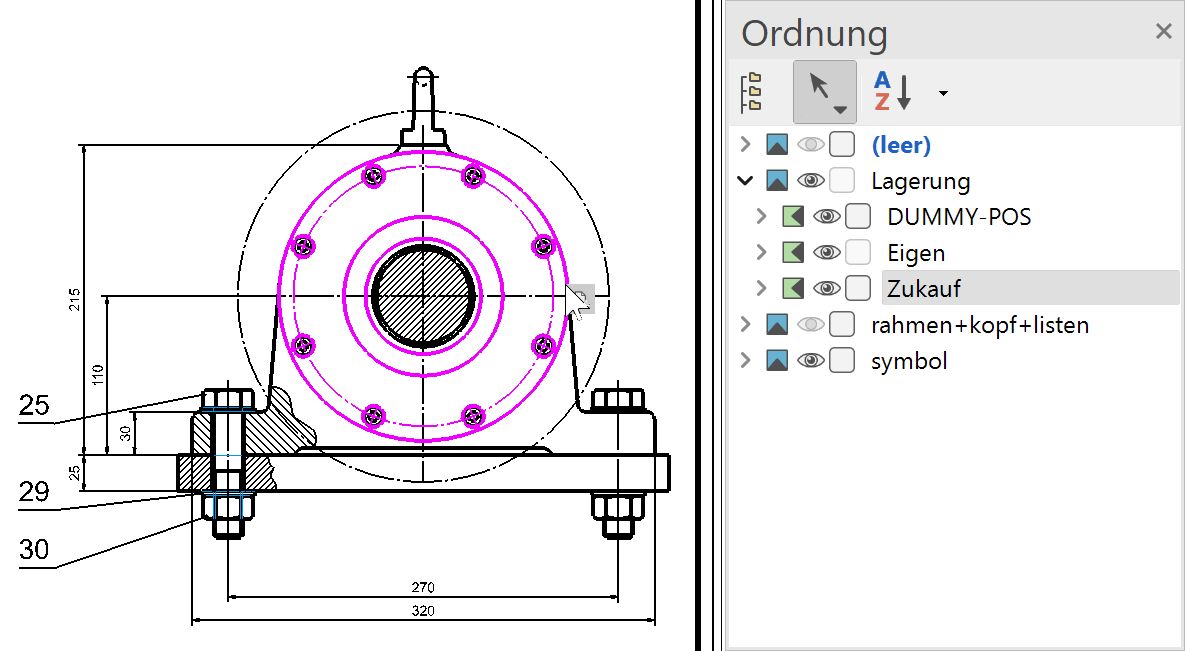Activate the selection arrow tool in Ordnung
Viewport: 1185px width, 651px height.
[x=824, y=92]
